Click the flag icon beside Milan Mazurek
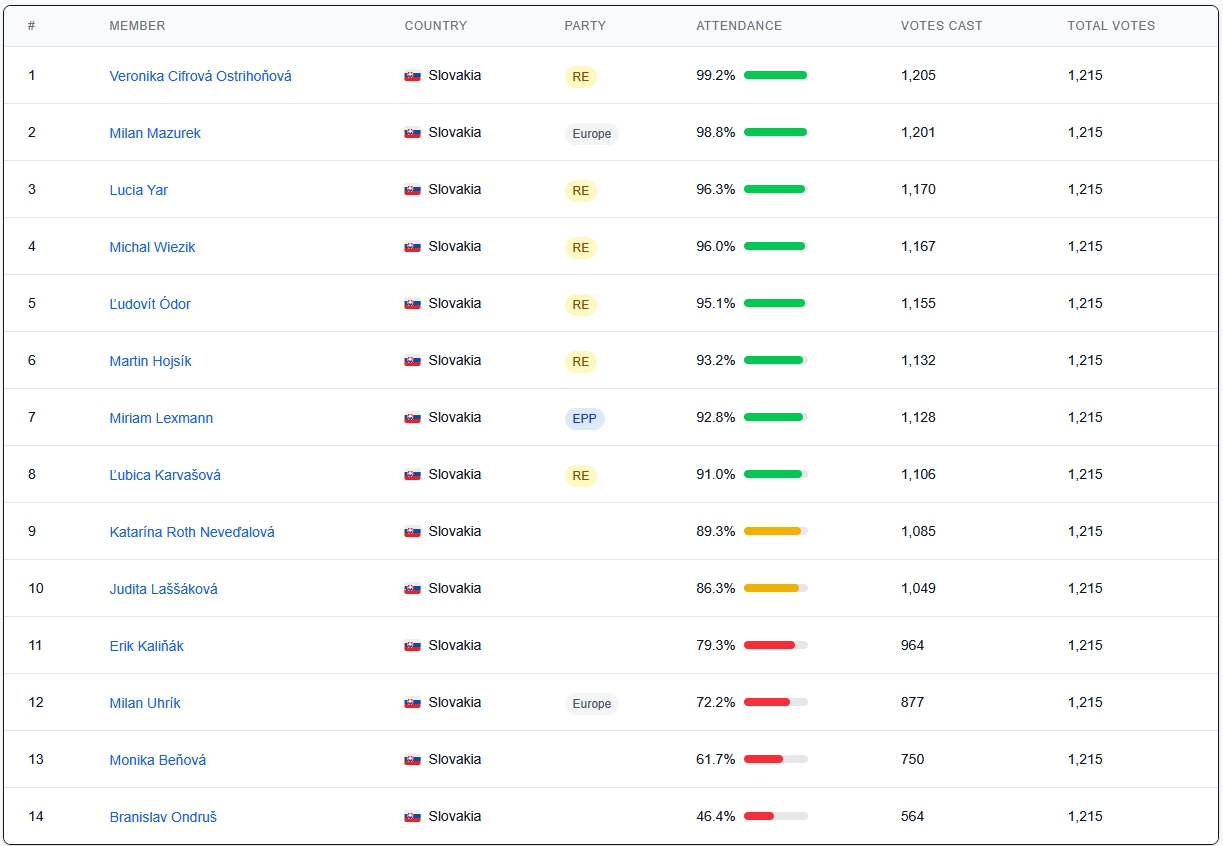 click(412, 133)
